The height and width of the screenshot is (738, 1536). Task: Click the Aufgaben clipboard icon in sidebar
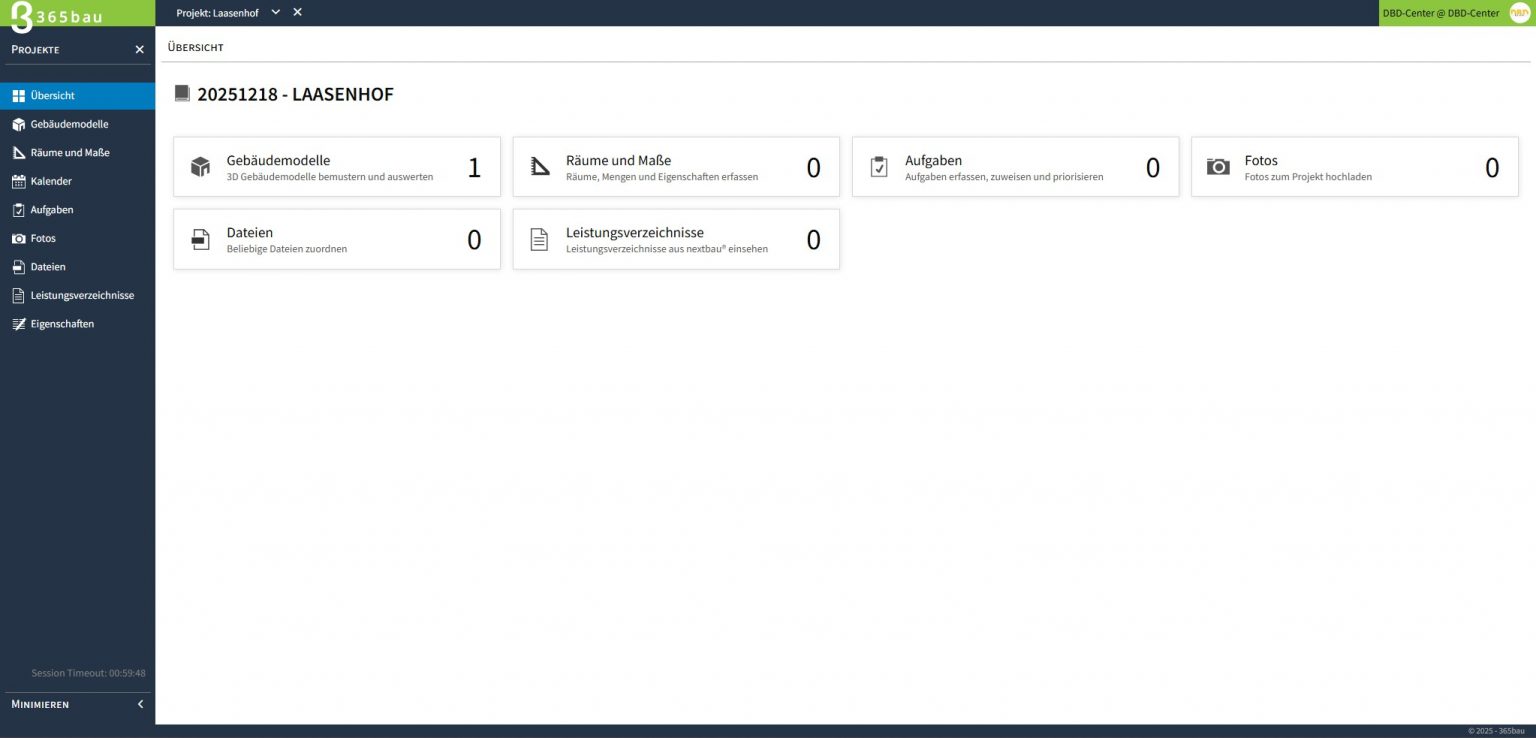[18, 210]
